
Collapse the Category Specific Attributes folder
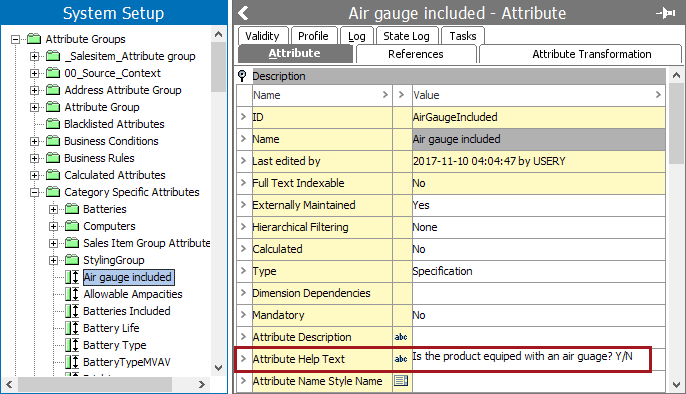point(35,192)
